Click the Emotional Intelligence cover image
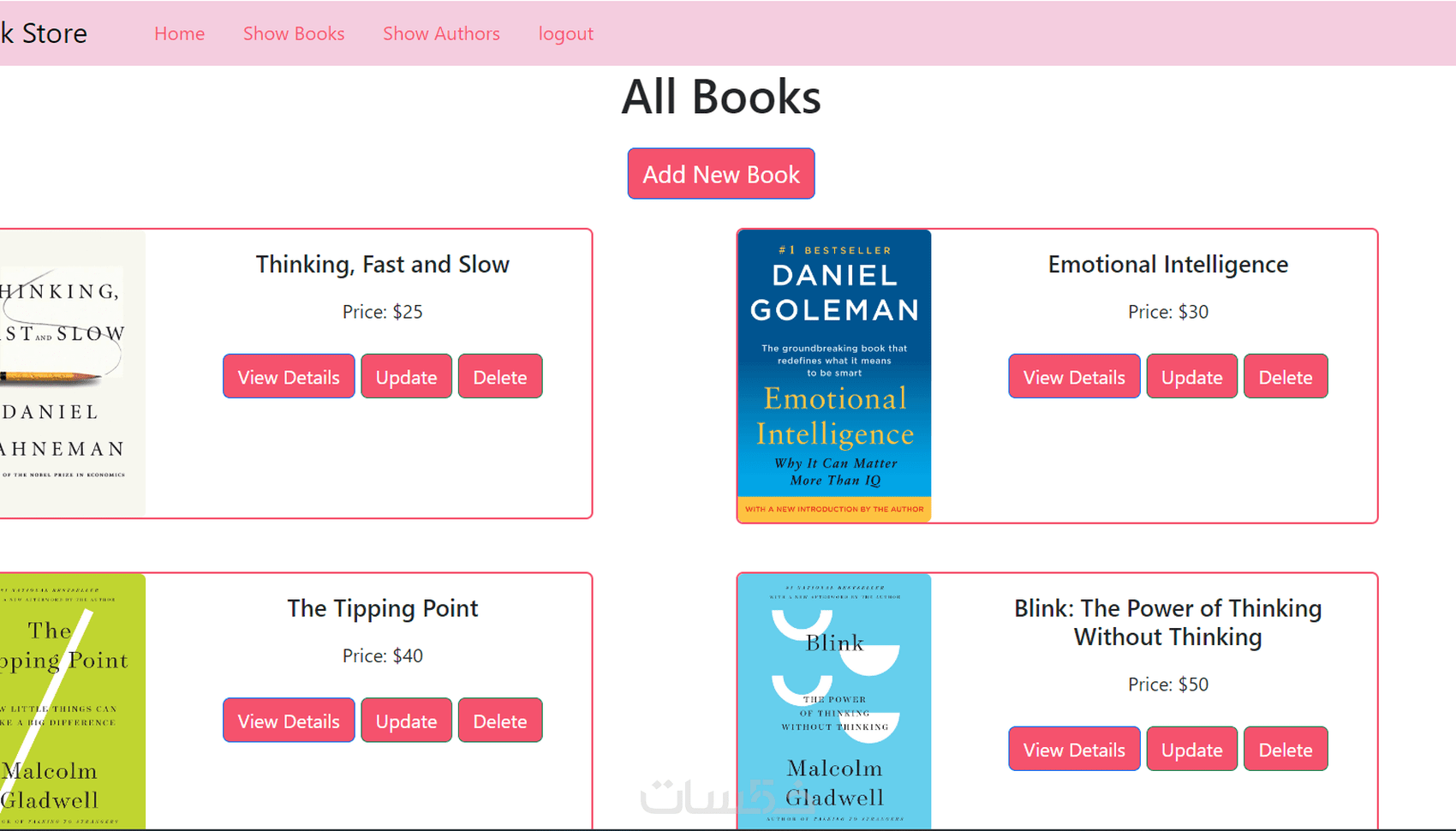1456x831 pixels. pyautogui.click(x=834, y=375)
